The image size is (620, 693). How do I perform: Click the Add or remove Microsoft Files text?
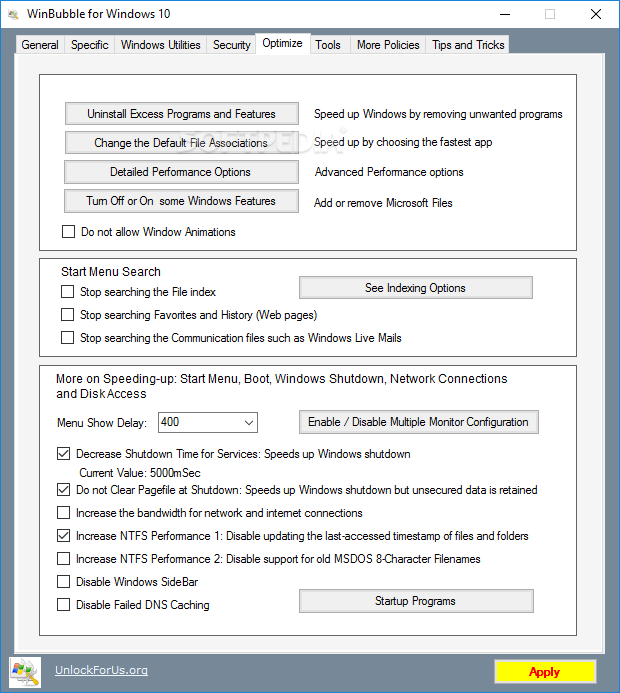click(383, 203)
